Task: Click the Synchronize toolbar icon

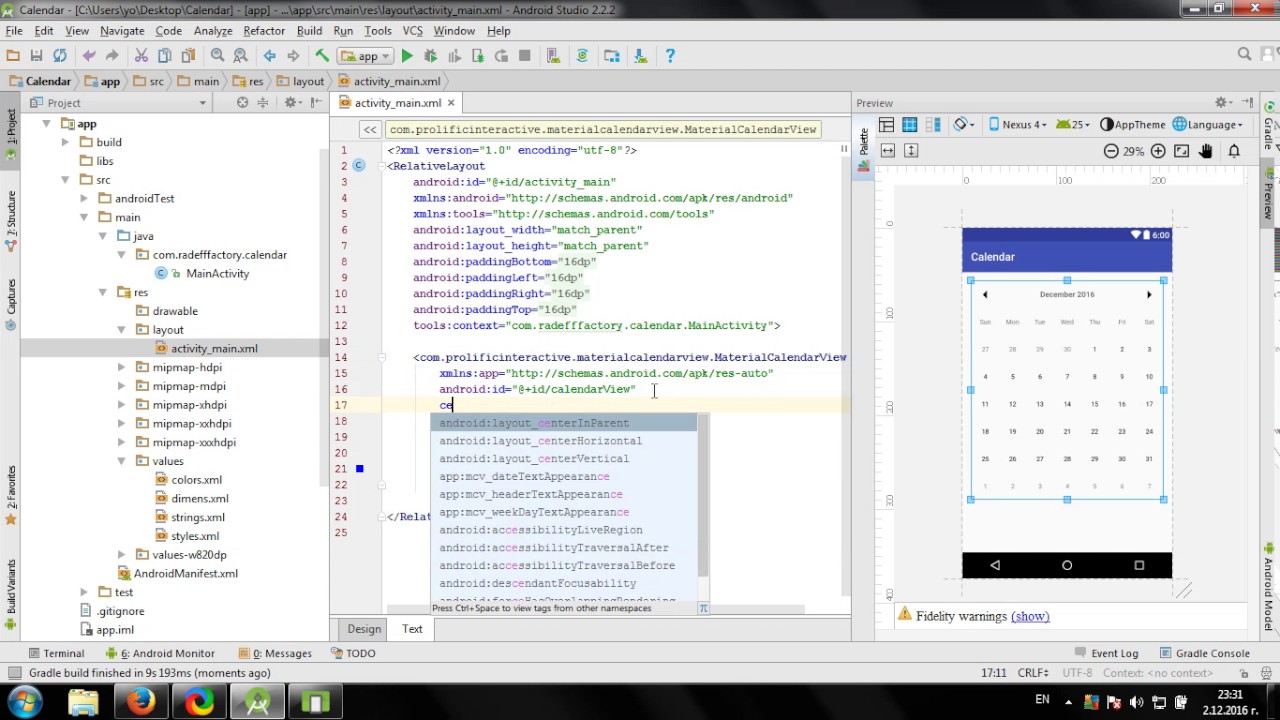Action: [60, 56]
